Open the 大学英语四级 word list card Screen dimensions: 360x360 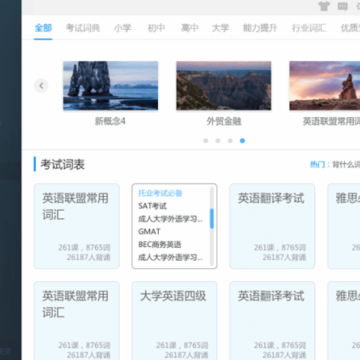click(x=174, y=320)
